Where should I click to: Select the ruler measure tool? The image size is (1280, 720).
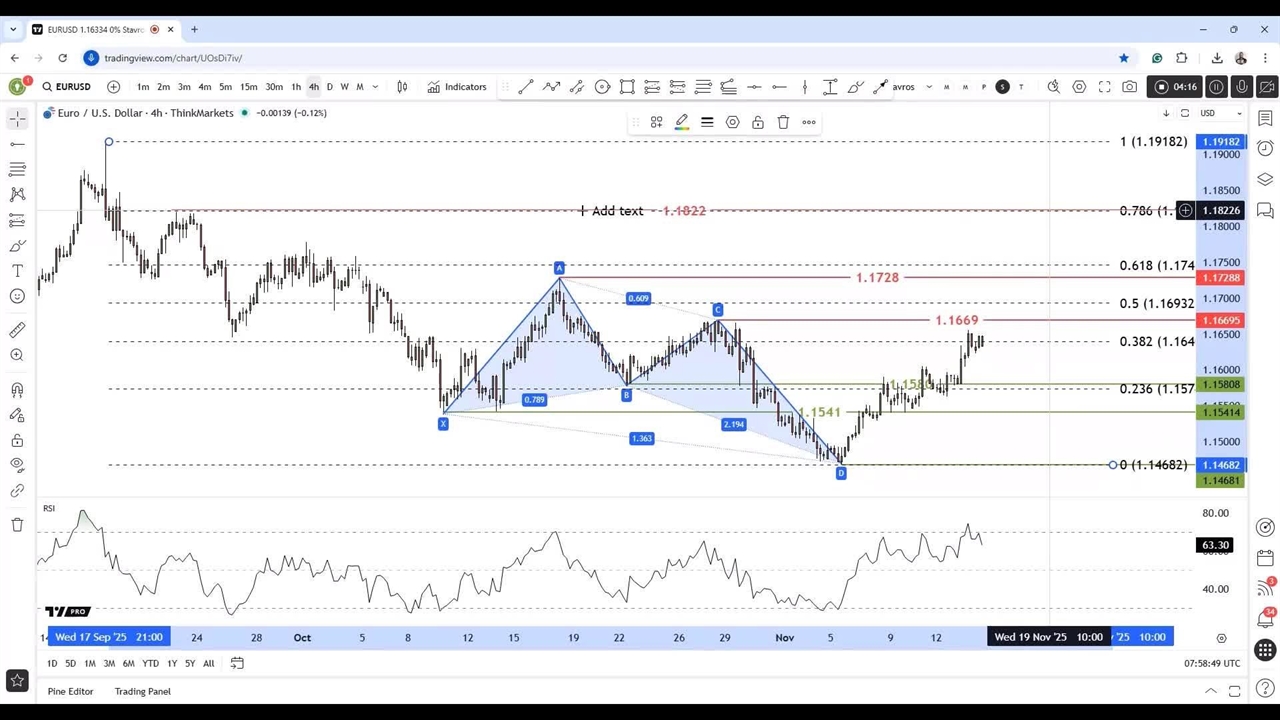coord(17,330)
